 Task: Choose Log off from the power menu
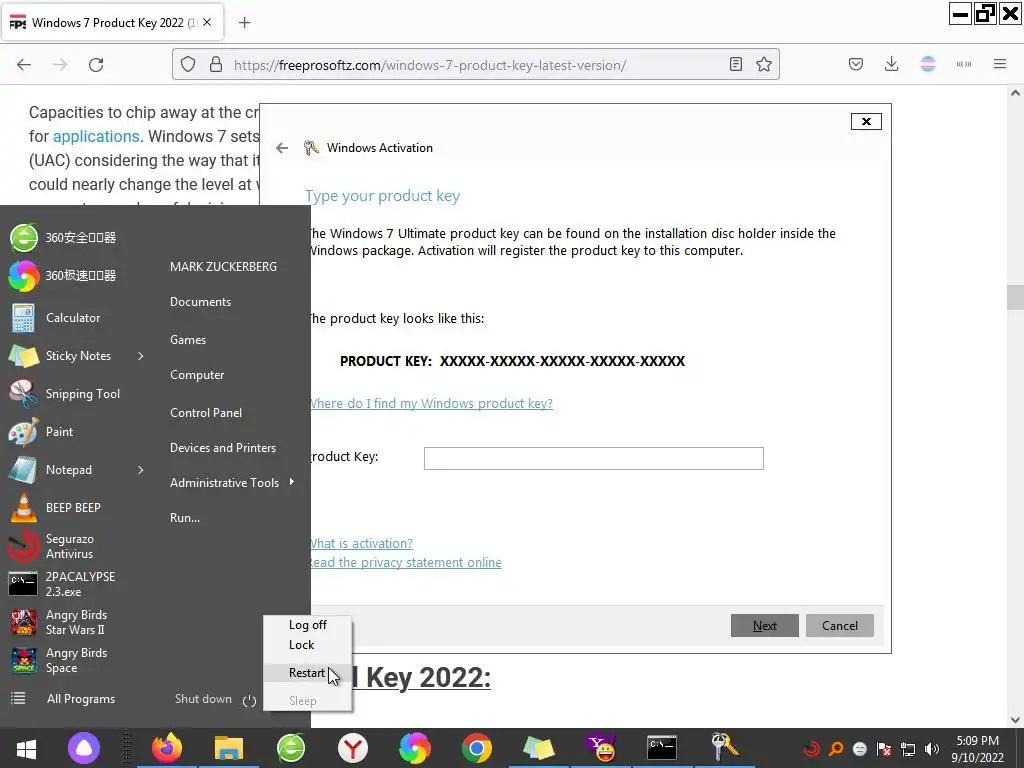(308, 625)
